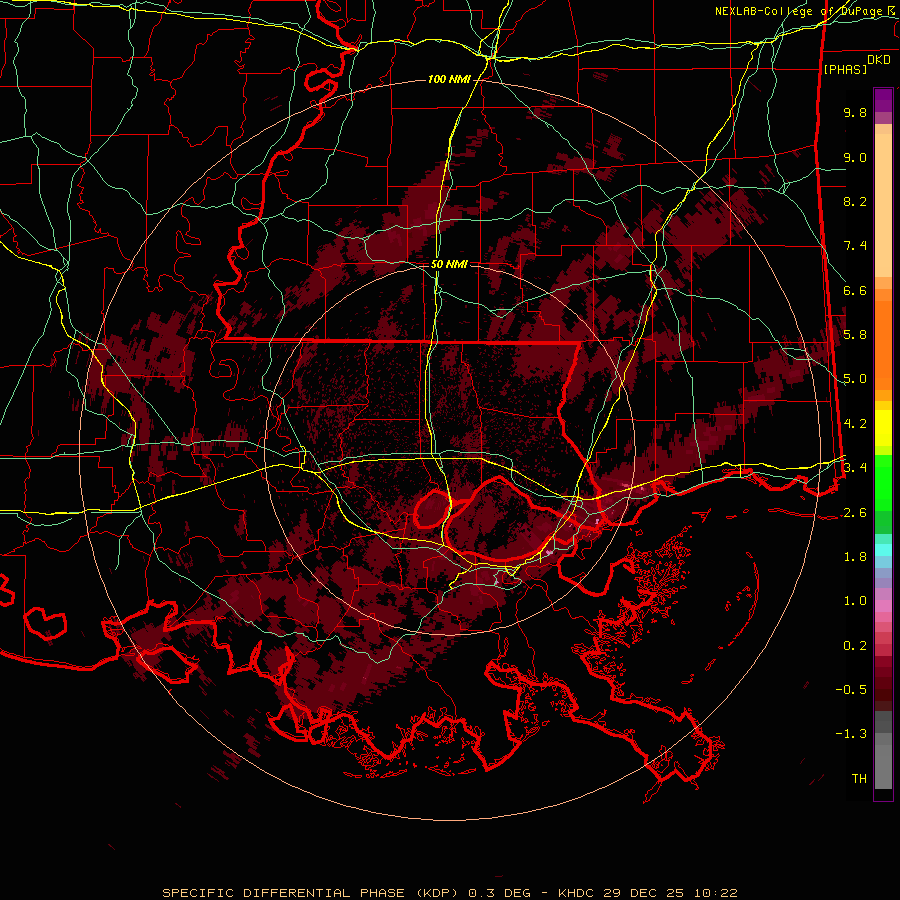The width and height of the screenshot is (900, 900).
Task: Click the 7.4 value on the color scale
Action: (x=855, y=246)
